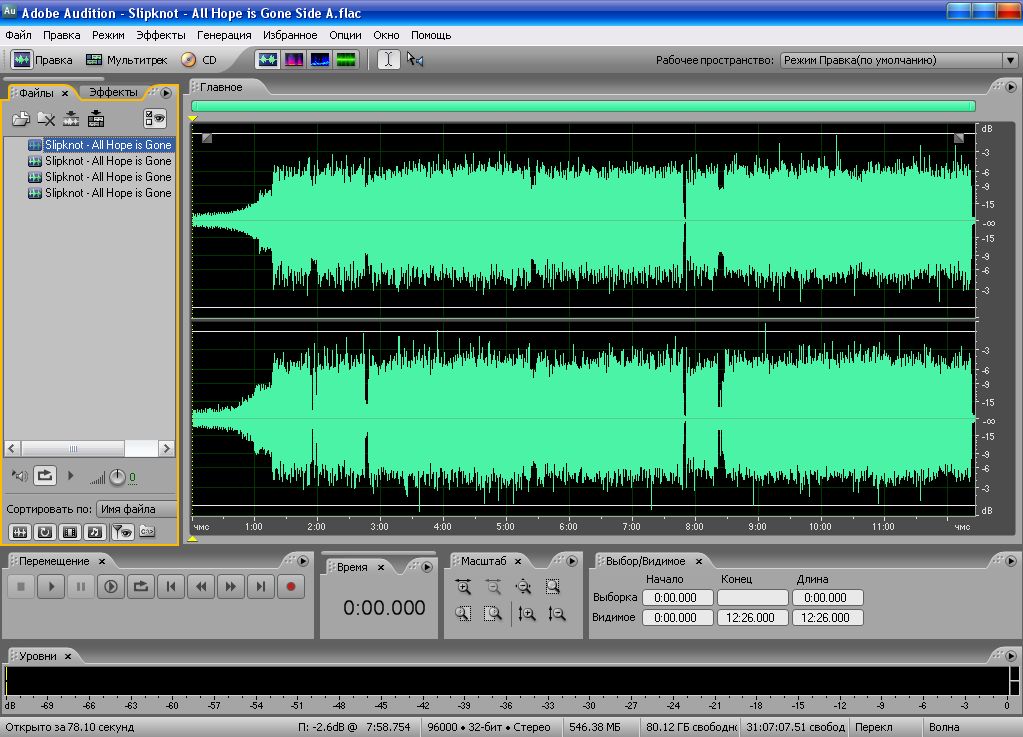The height and width of the screenshot is (737, 1023).
Task: Switch to CD view
Action: [199, 60]
